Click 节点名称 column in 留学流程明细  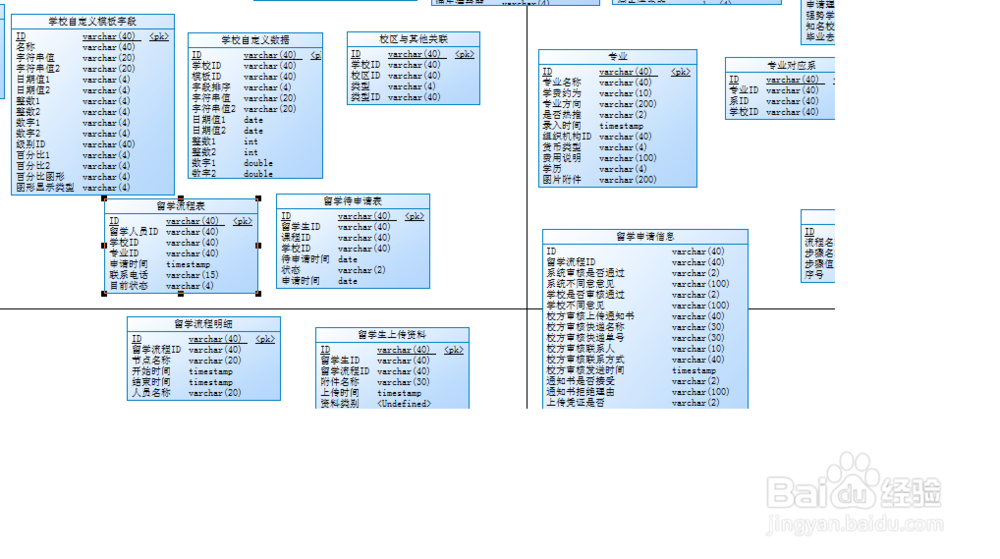151,360
